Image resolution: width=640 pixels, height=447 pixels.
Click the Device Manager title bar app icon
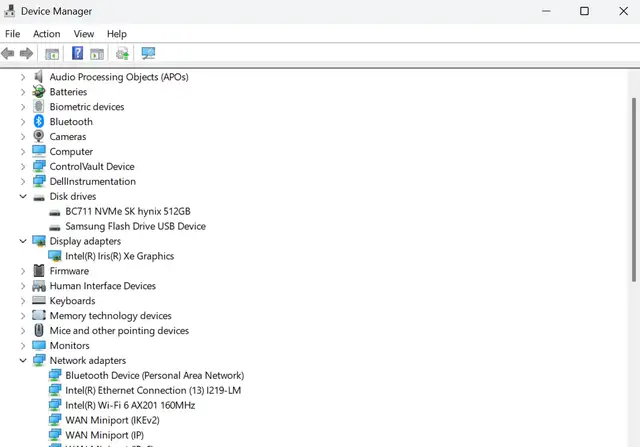click(x=9, y=11)
